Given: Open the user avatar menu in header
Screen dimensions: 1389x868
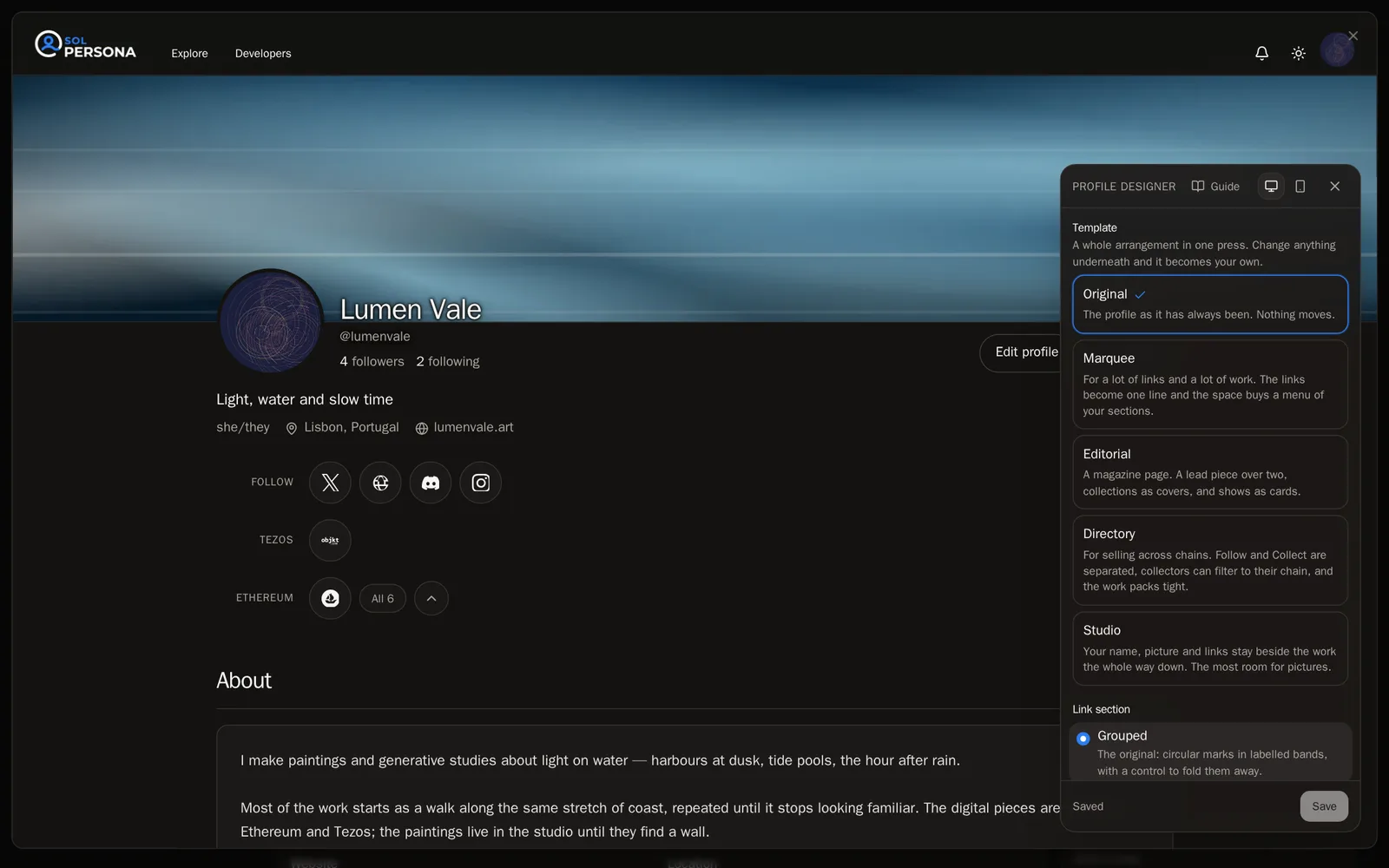Looking at the screenshot, I should click(1337, 50).
